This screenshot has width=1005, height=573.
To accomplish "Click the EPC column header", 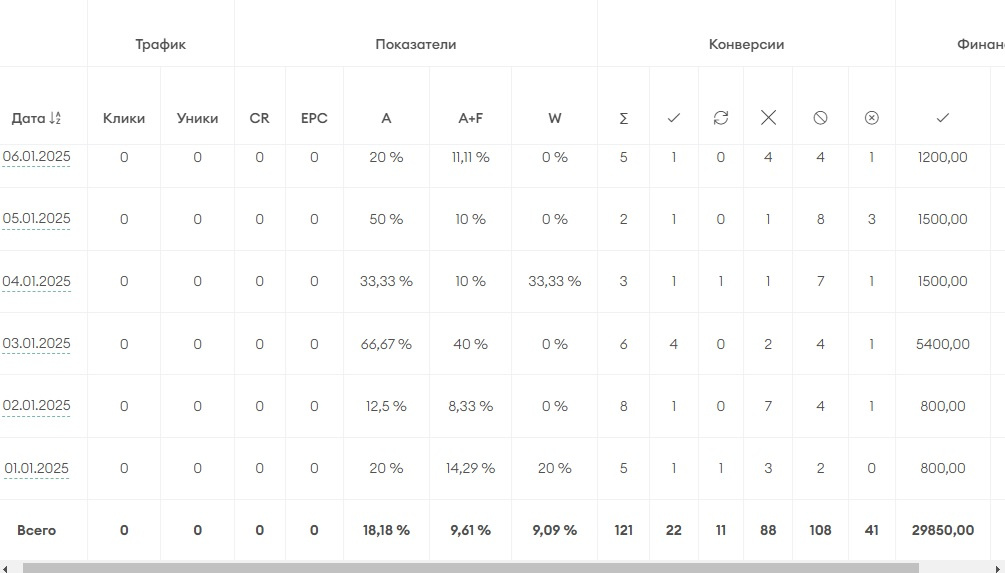I will (314, 118).
